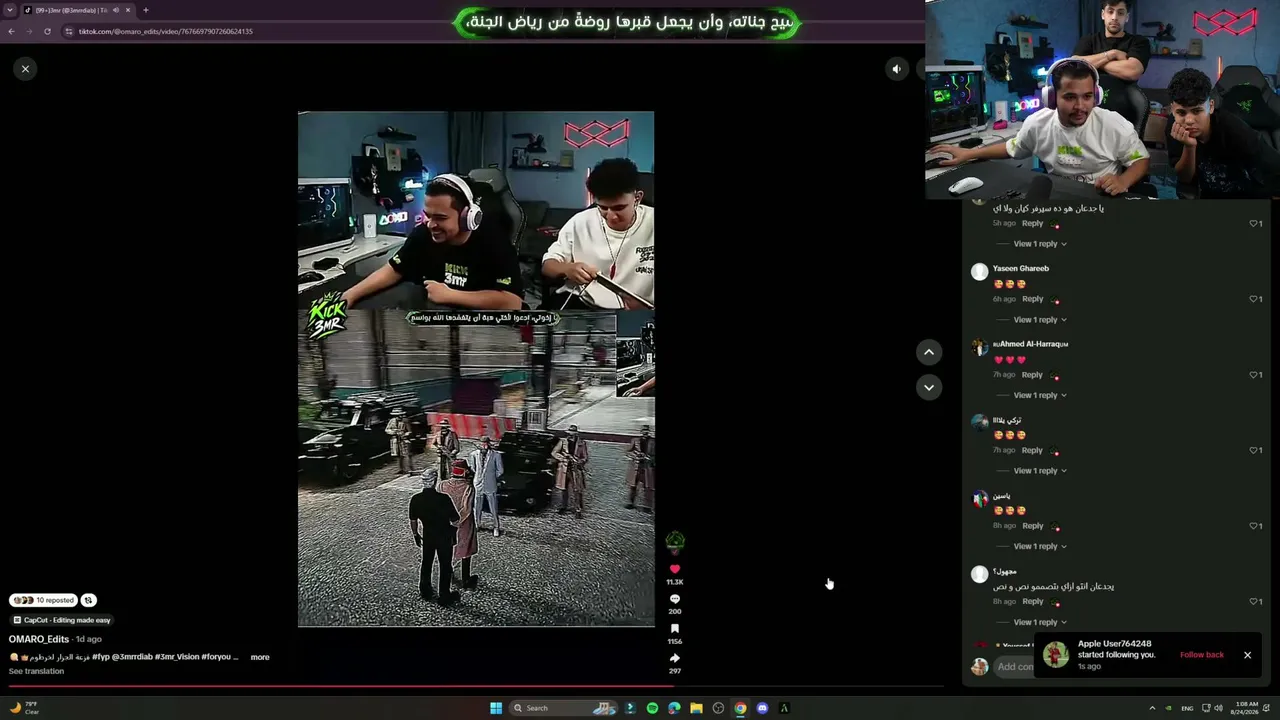Like the video with 11.3K likes
1280x720 pixels.
click(675, 569)
